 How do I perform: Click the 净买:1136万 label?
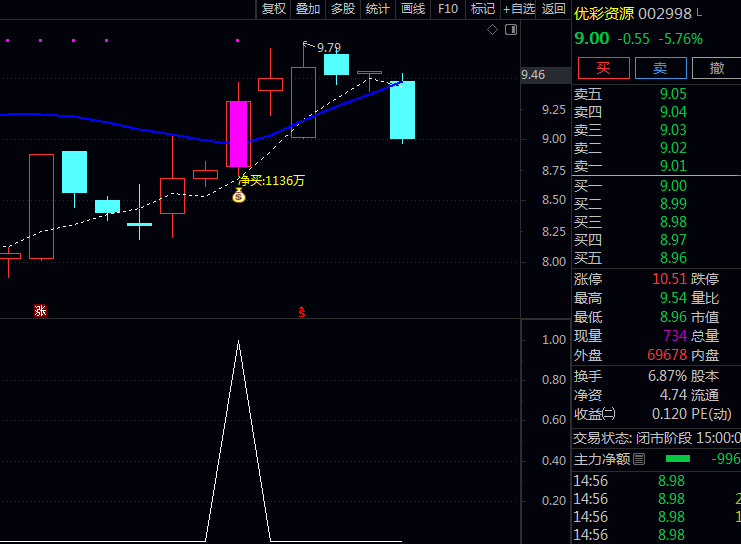(x=271, y=181)
